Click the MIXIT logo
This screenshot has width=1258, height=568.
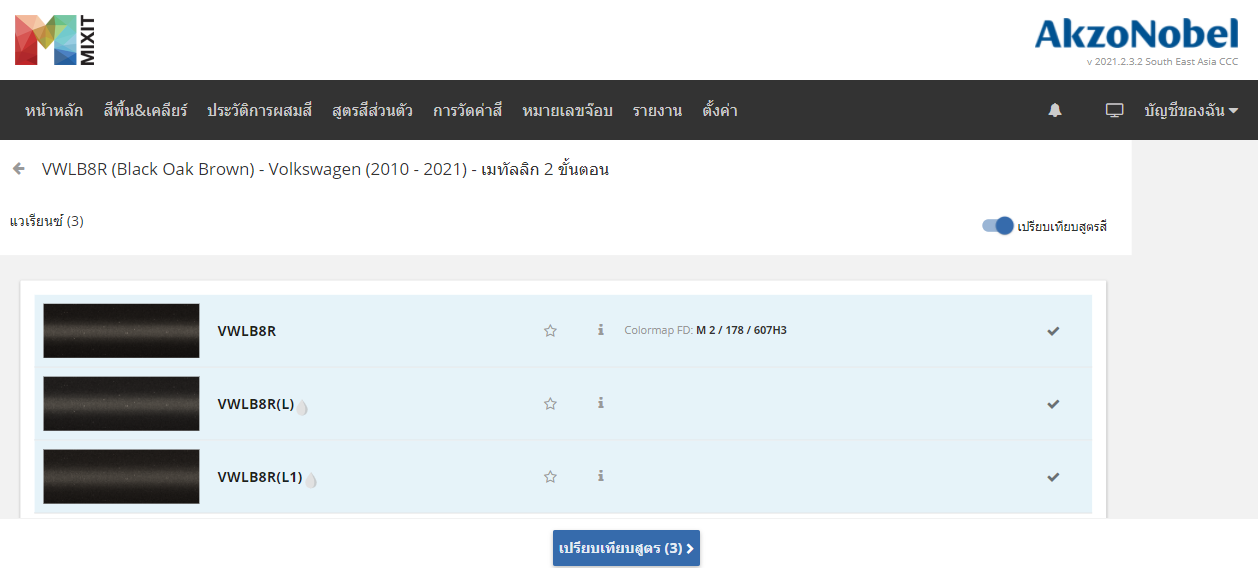click(x=55, y=40)
